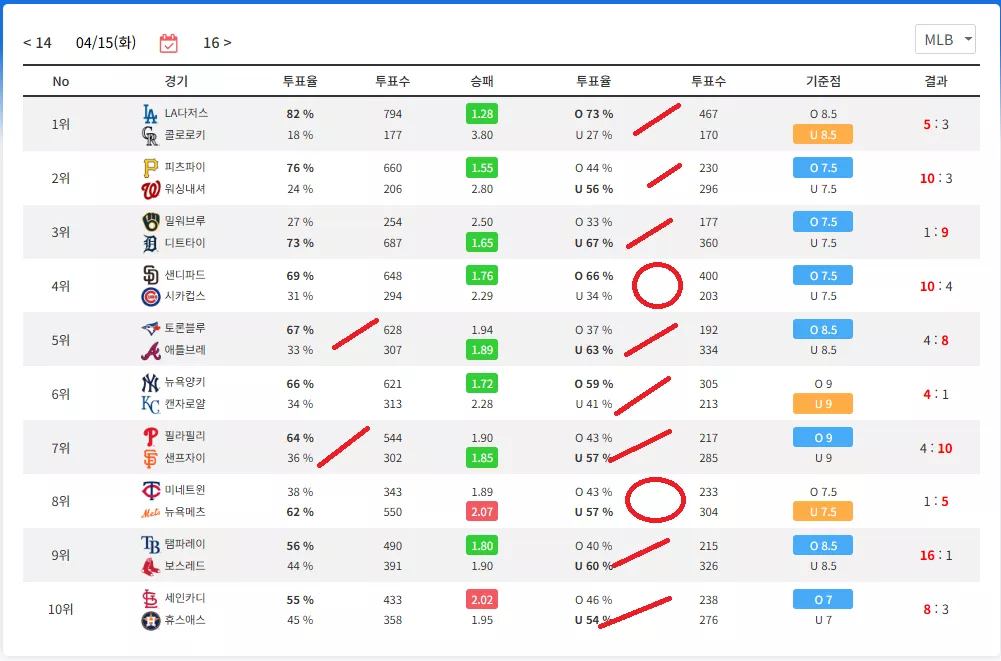
Task: Click the Houston Astros logo
Action: 151,621
